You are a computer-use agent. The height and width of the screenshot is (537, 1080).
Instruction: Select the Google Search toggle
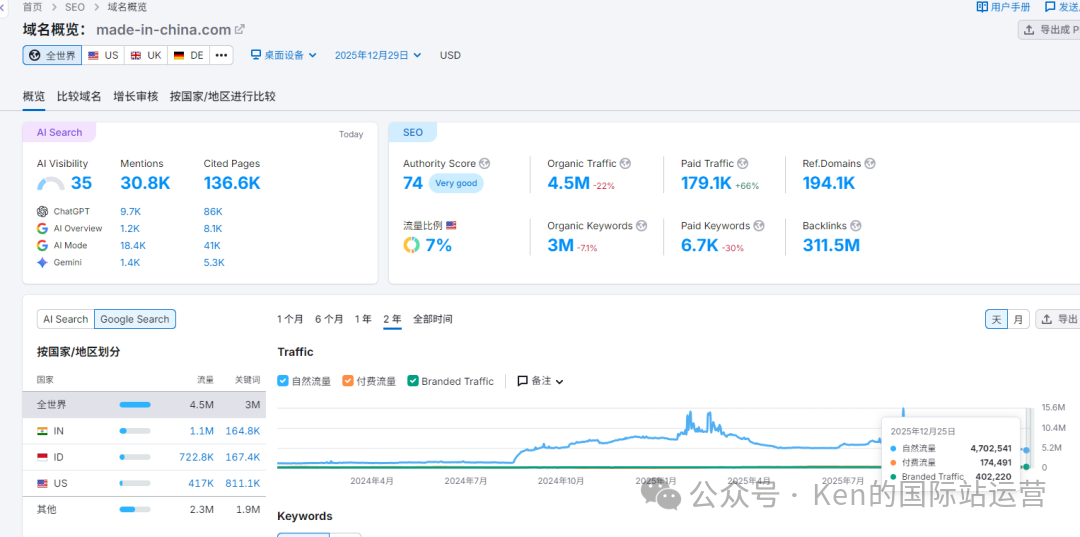[135, 319]
